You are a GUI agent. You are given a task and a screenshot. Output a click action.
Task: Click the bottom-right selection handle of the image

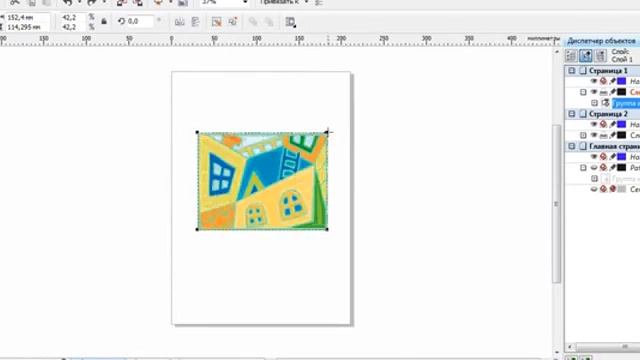pyautogui.click(x=327, y=229)
